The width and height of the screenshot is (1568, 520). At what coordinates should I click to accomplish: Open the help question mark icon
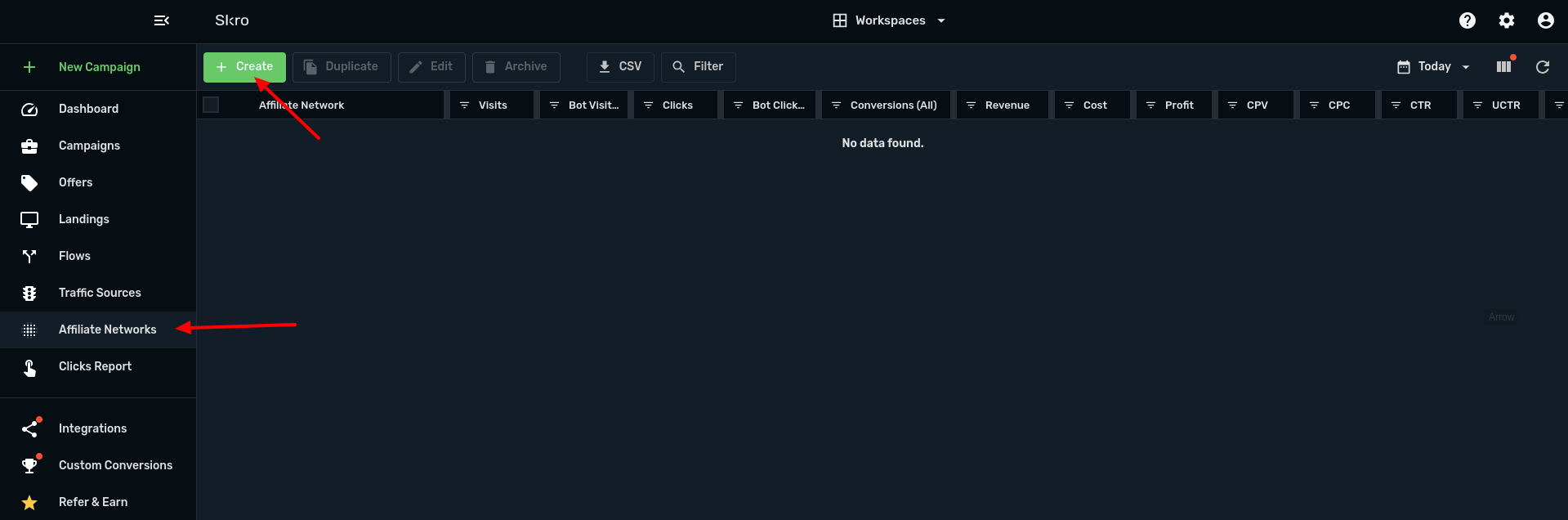1467,20
